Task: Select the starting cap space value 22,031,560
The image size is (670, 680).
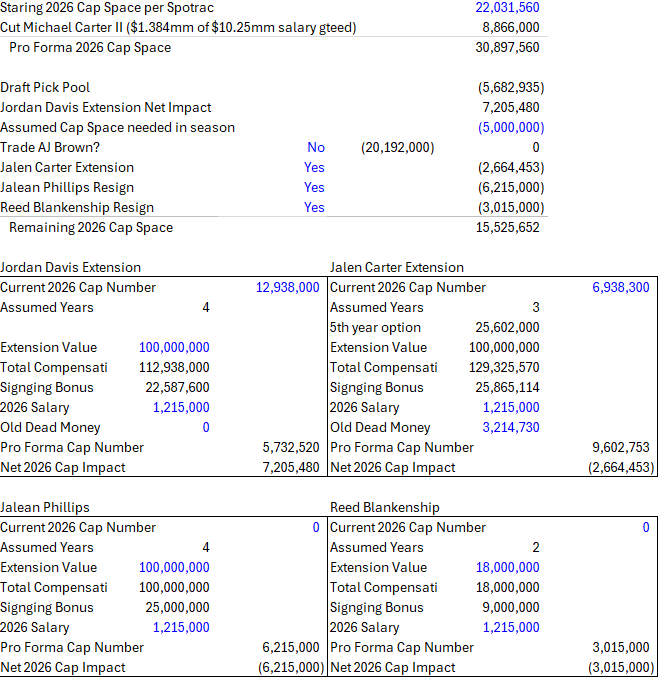Action: [507, 7]
